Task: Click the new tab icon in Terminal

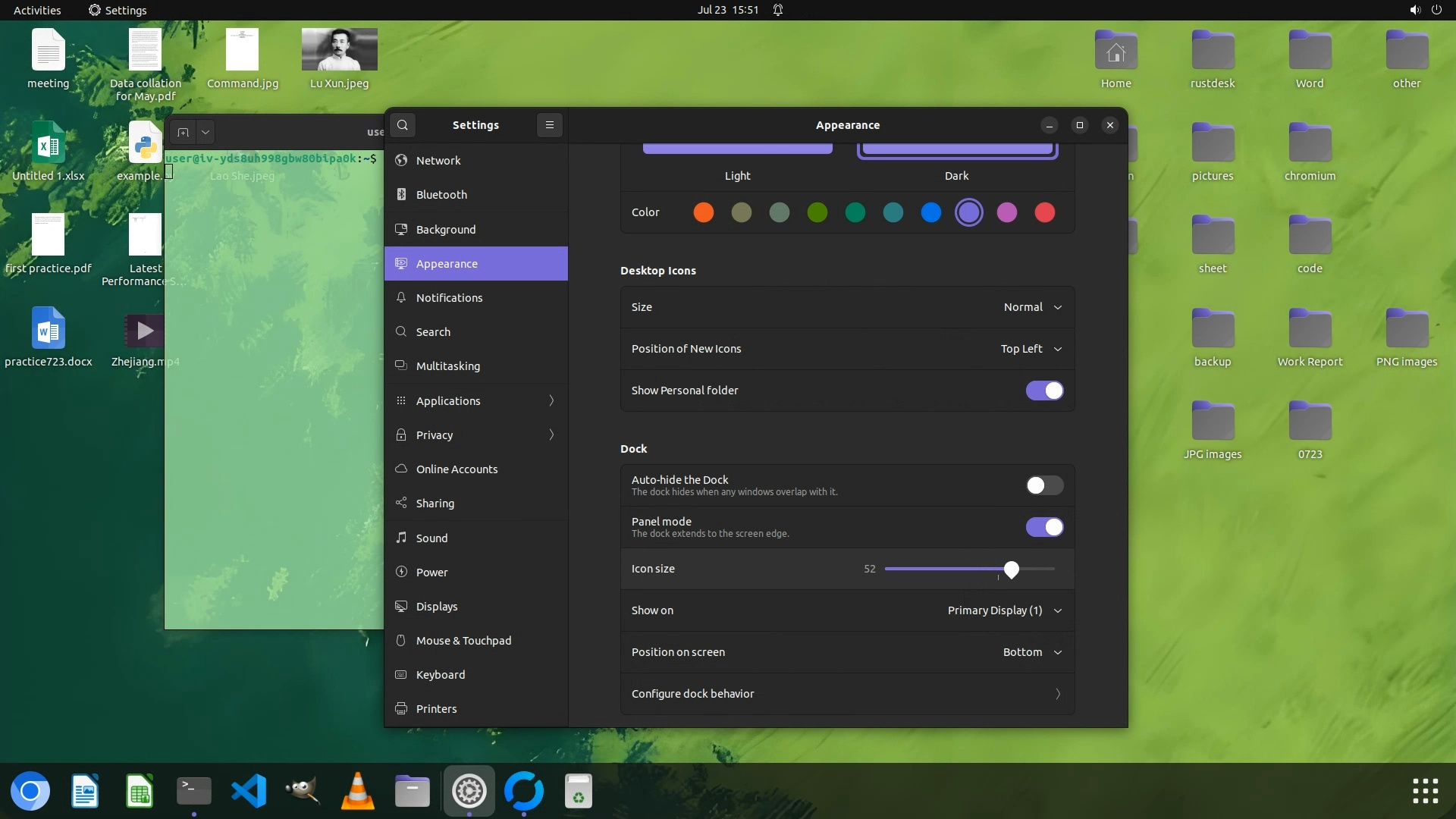Action: click(x=183, y=132)
